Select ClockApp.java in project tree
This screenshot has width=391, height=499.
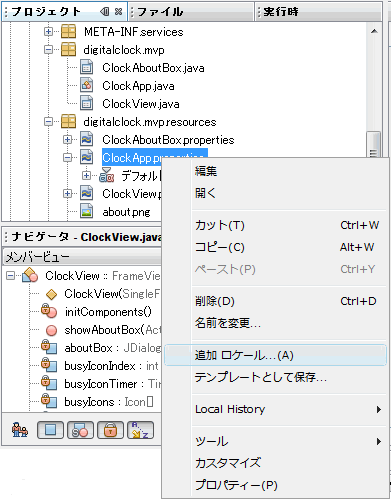[x=138, y=86]
